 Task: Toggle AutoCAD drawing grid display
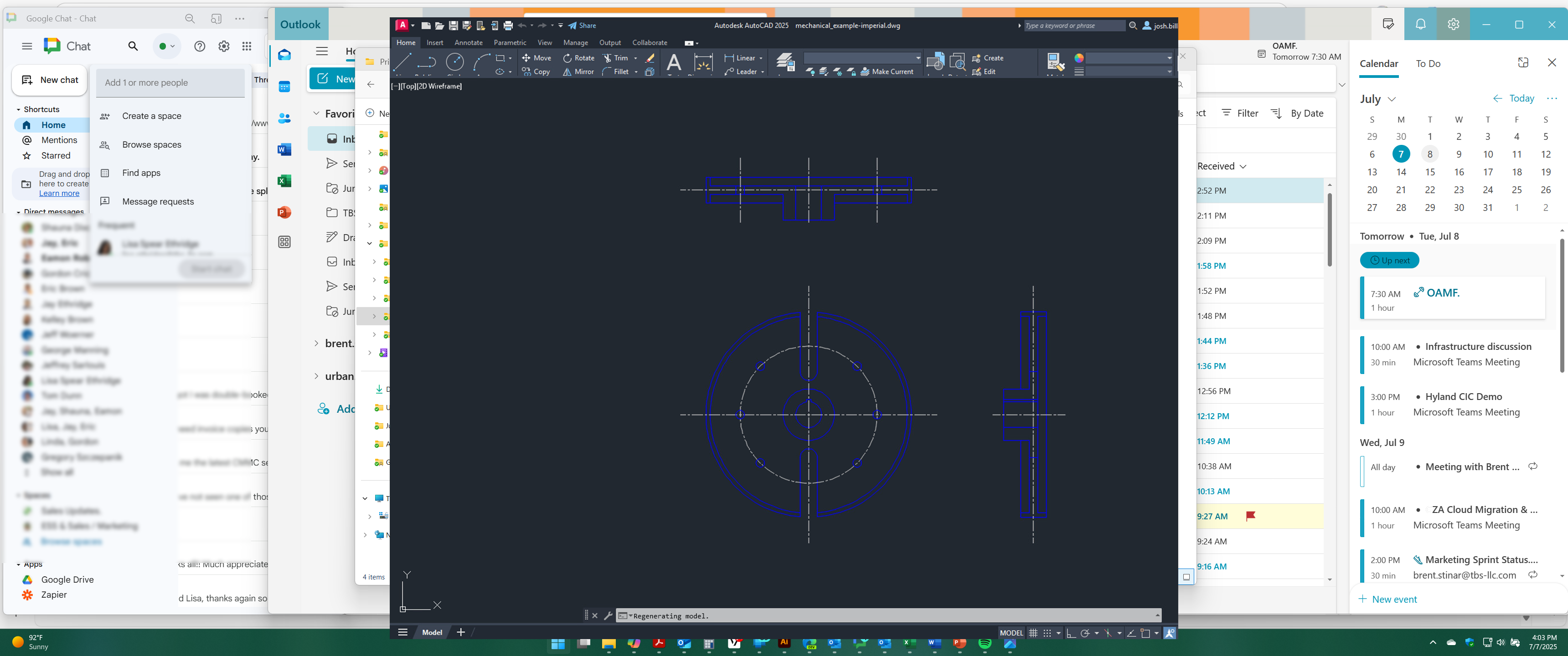click(1033, 633)
